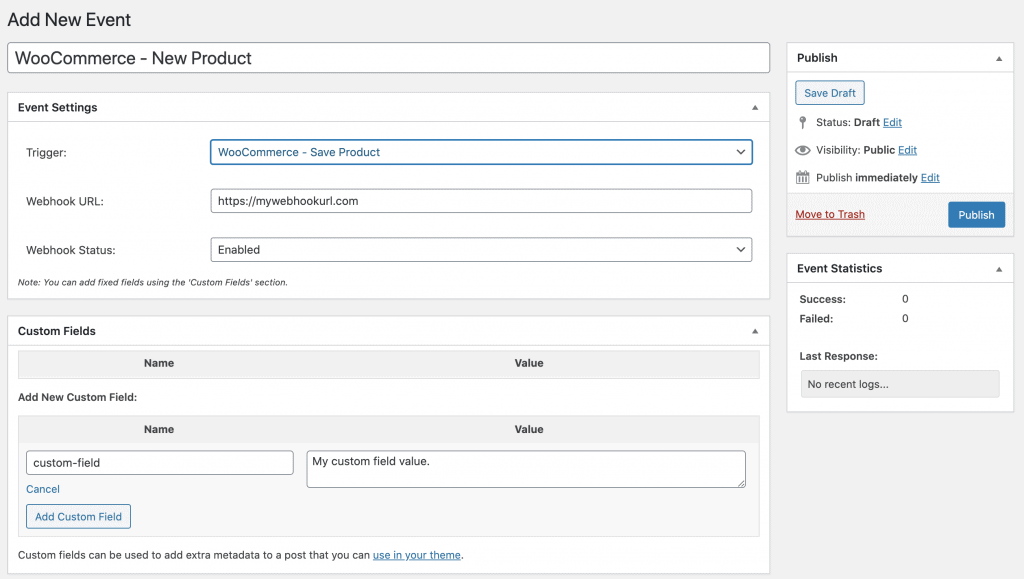Click the Add Custom Field button
This screenshot has width=1024, height=579.
point(78,516)
